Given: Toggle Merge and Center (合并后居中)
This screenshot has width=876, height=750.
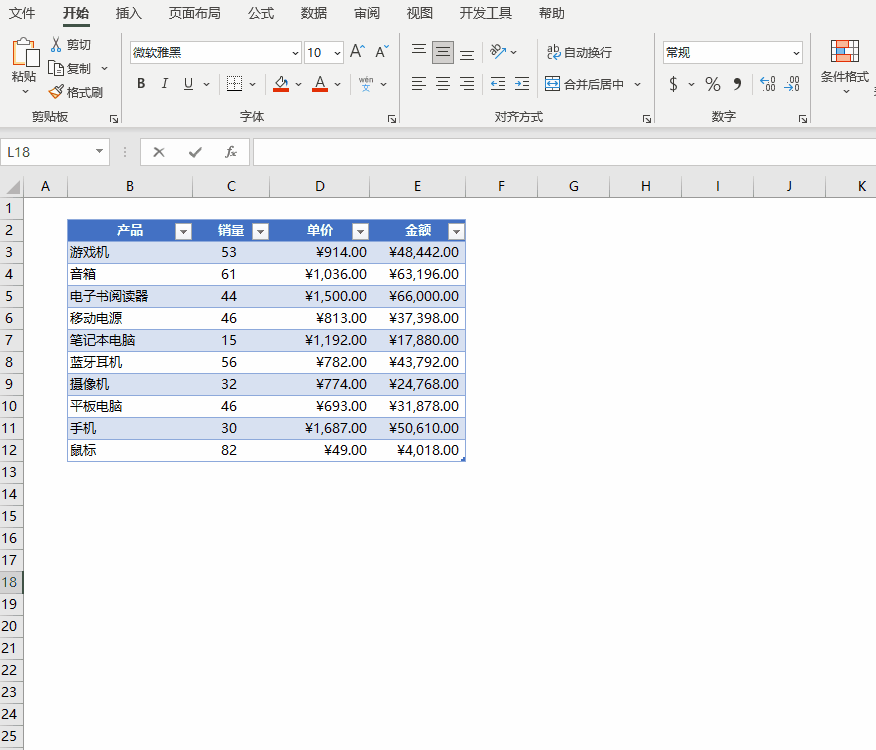Looking at the screenshot, I should [x=584, y=84].
